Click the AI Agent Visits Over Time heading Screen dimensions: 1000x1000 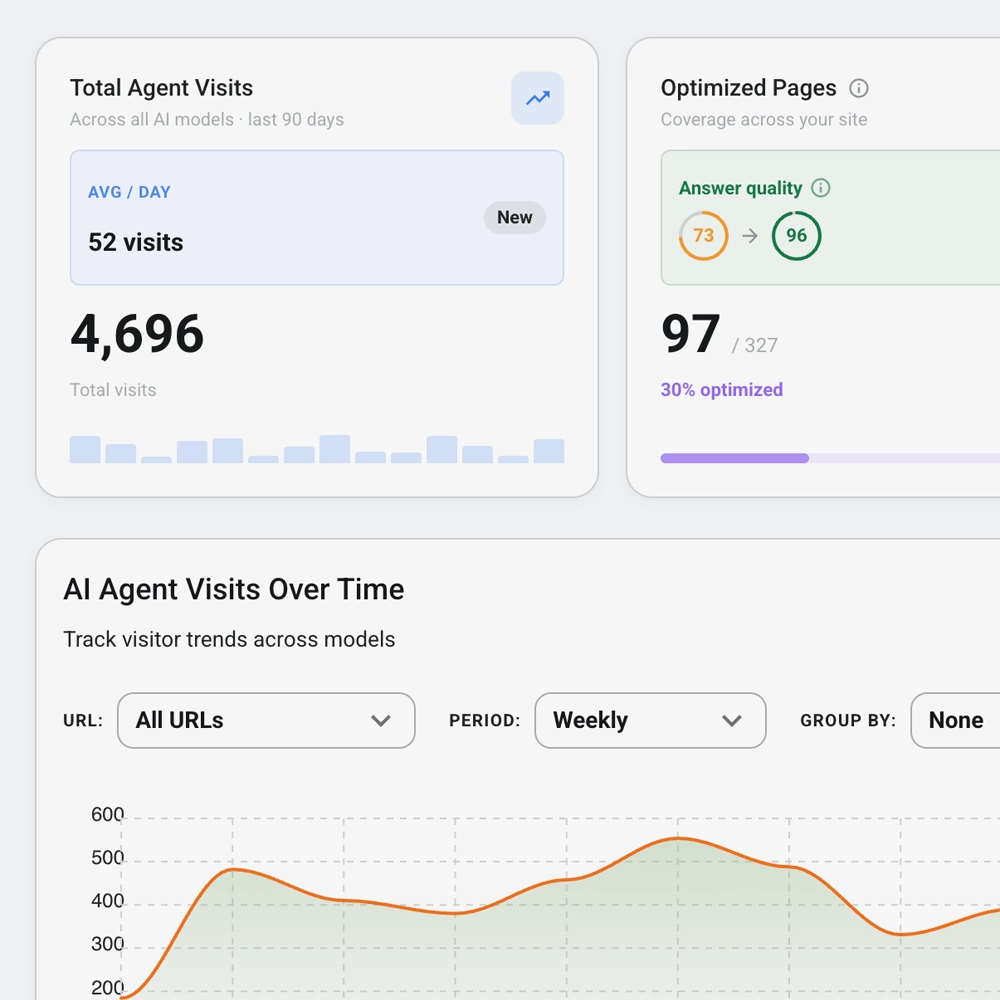point(233,589)
